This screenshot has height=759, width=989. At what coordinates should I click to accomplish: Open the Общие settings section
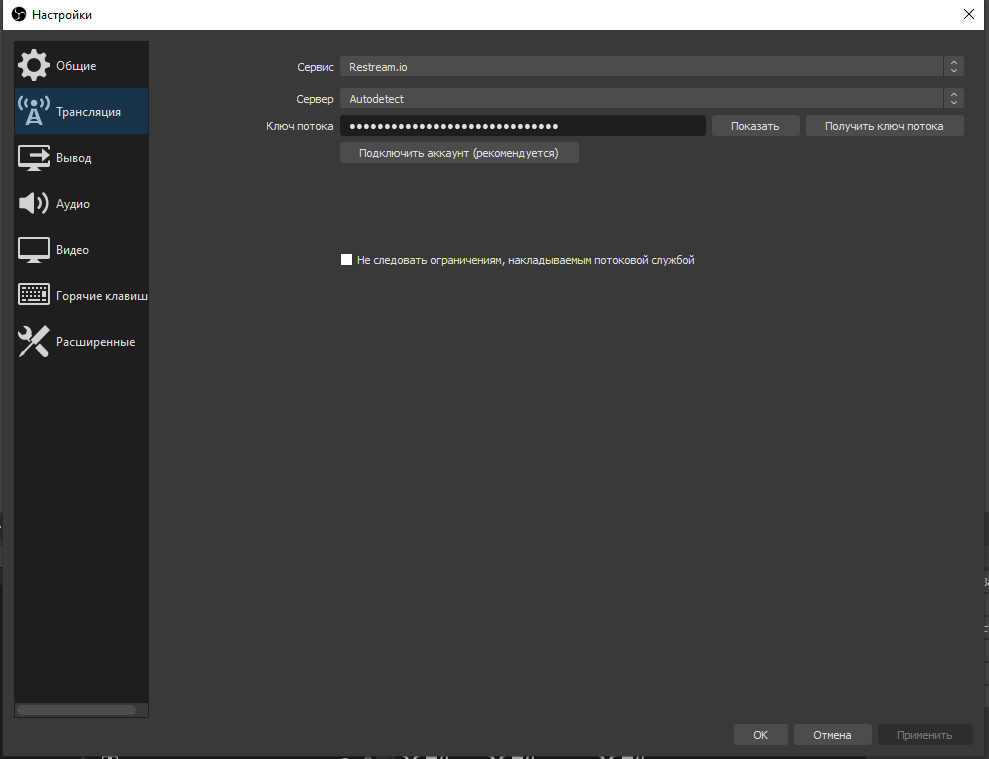[x=81, y=65]
